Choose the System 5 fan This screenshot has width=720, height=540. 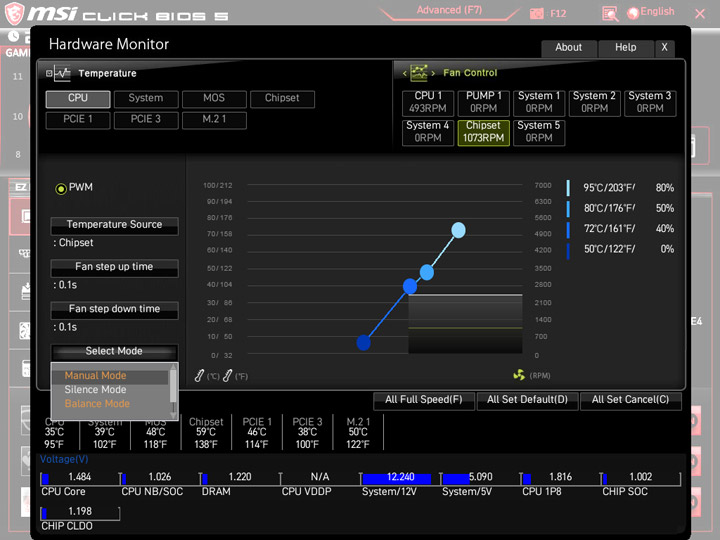coord(539,132)
